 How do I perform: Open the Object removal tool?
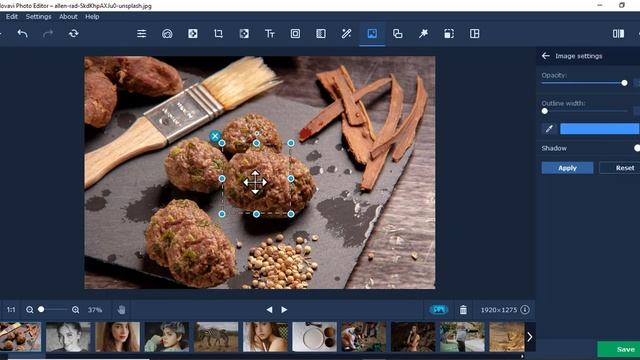[x=244, y=33]
